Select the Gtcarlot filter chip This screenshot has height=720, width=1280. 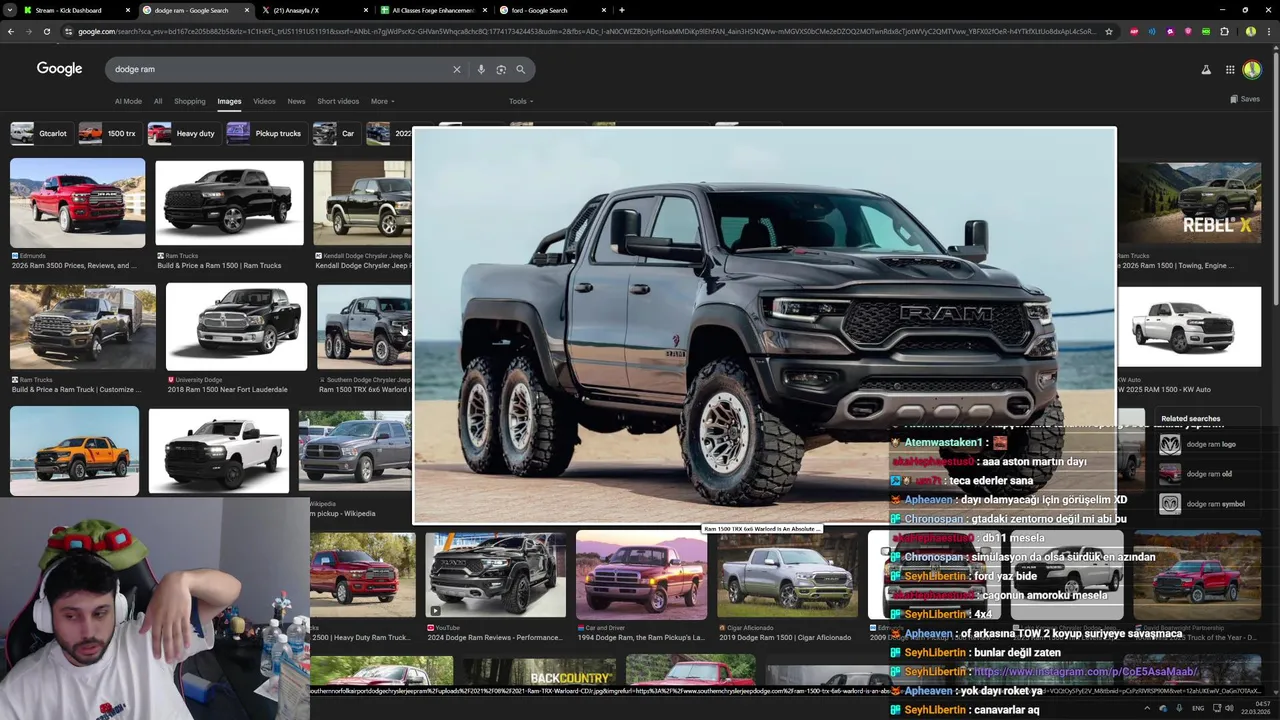pos(40,133)
